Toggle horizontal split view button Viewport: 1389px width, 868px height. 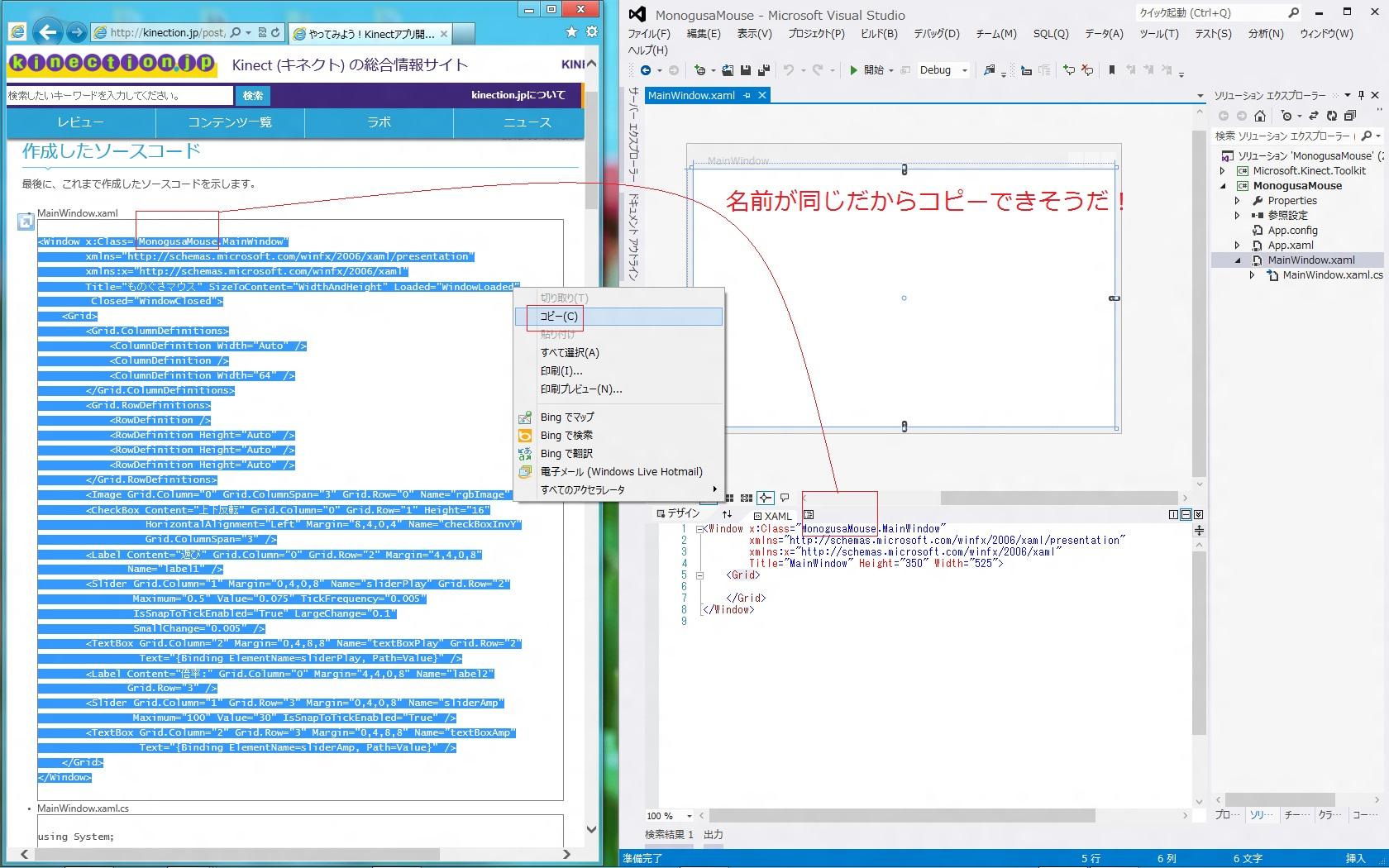click(x=1186, y=514)
